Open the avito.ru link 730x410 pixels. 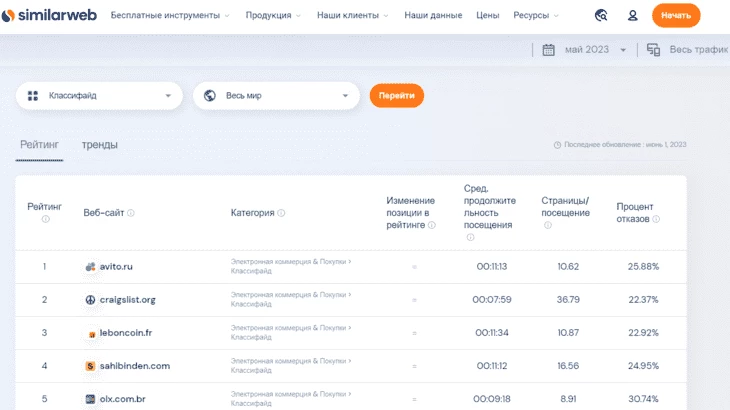click(x=116, y=267)
